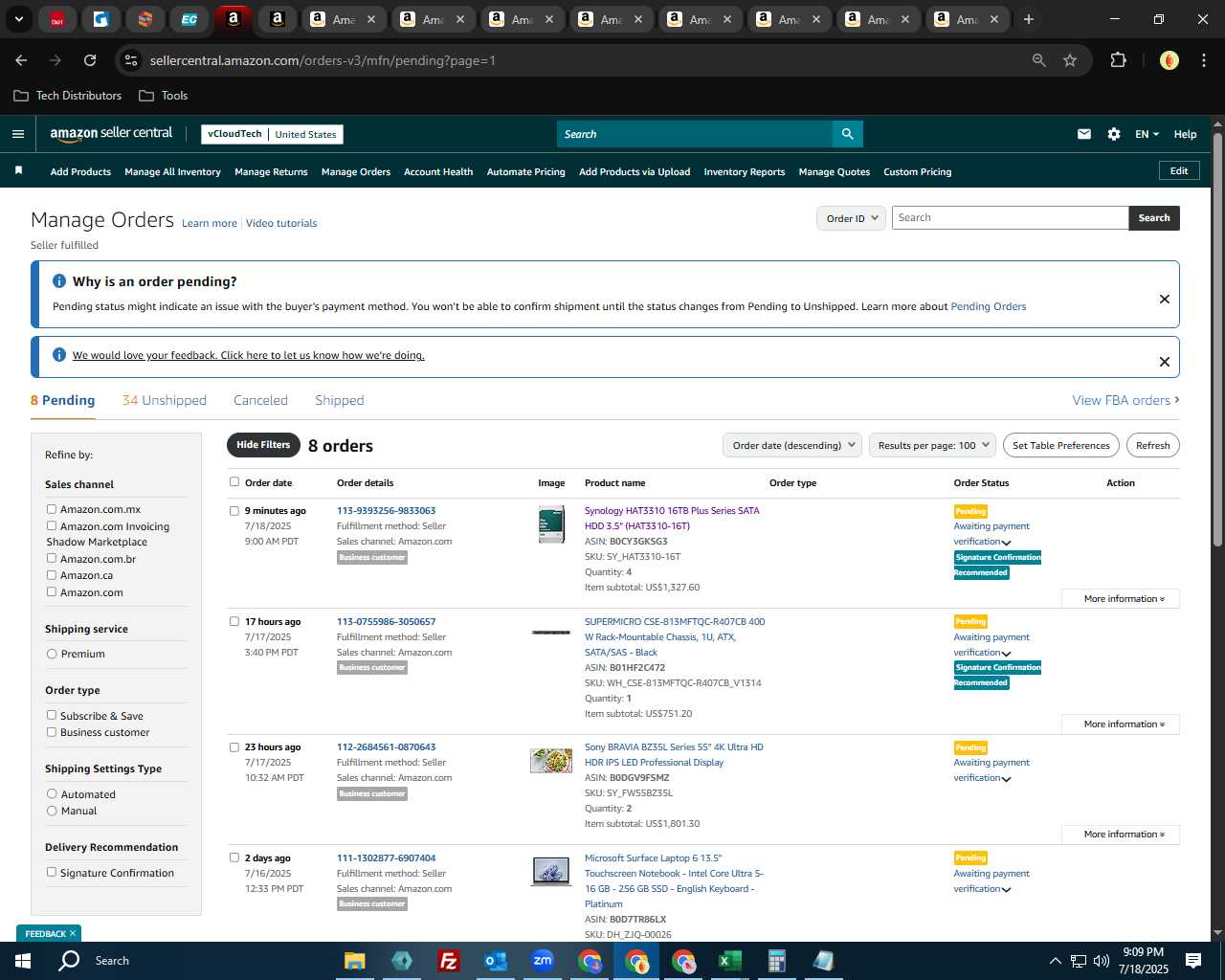Viewport: 1225px width, 980px height.
Task: Switch to the Canceled tab
Action: coord(260,400)
